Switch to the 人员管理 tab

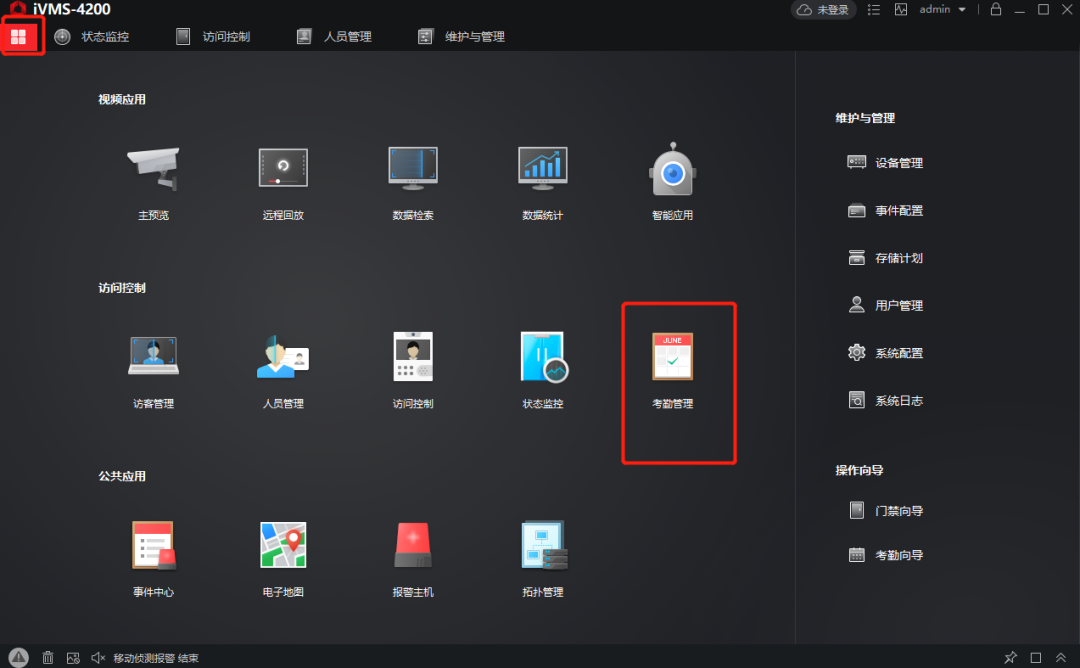335,37
